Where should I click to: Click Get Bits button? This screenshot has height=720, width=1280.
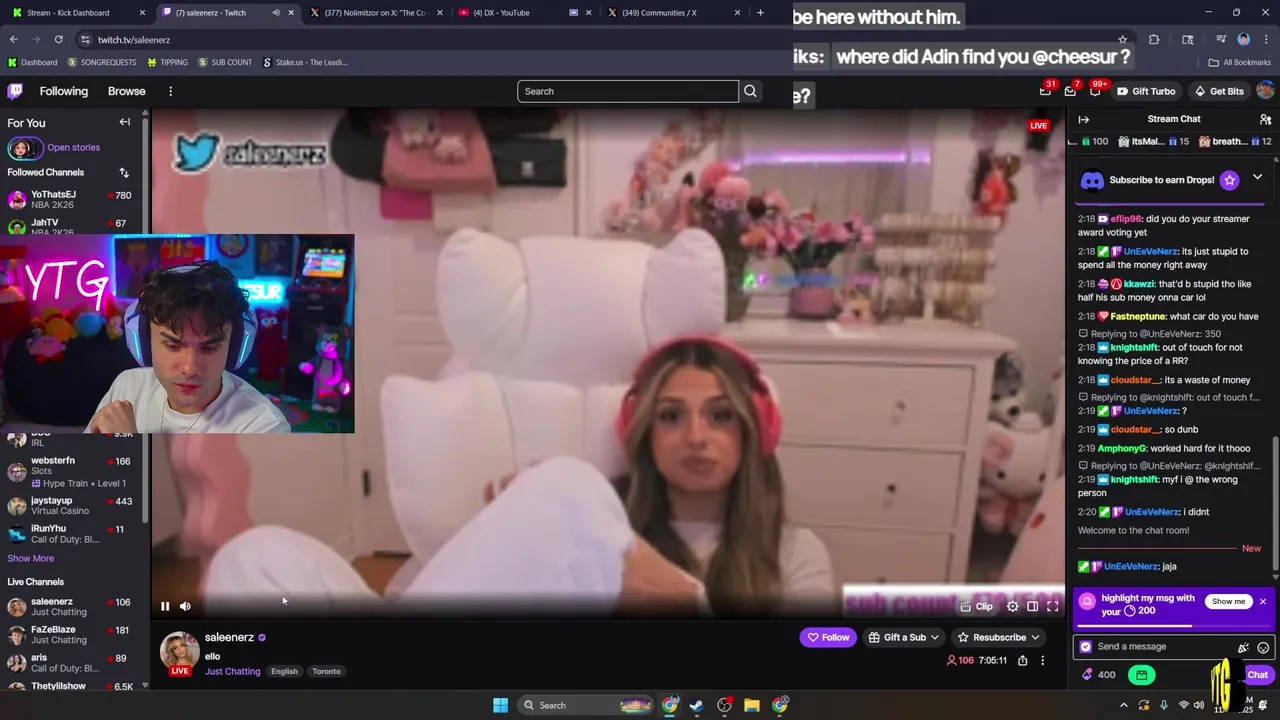tap(1219, 91)
